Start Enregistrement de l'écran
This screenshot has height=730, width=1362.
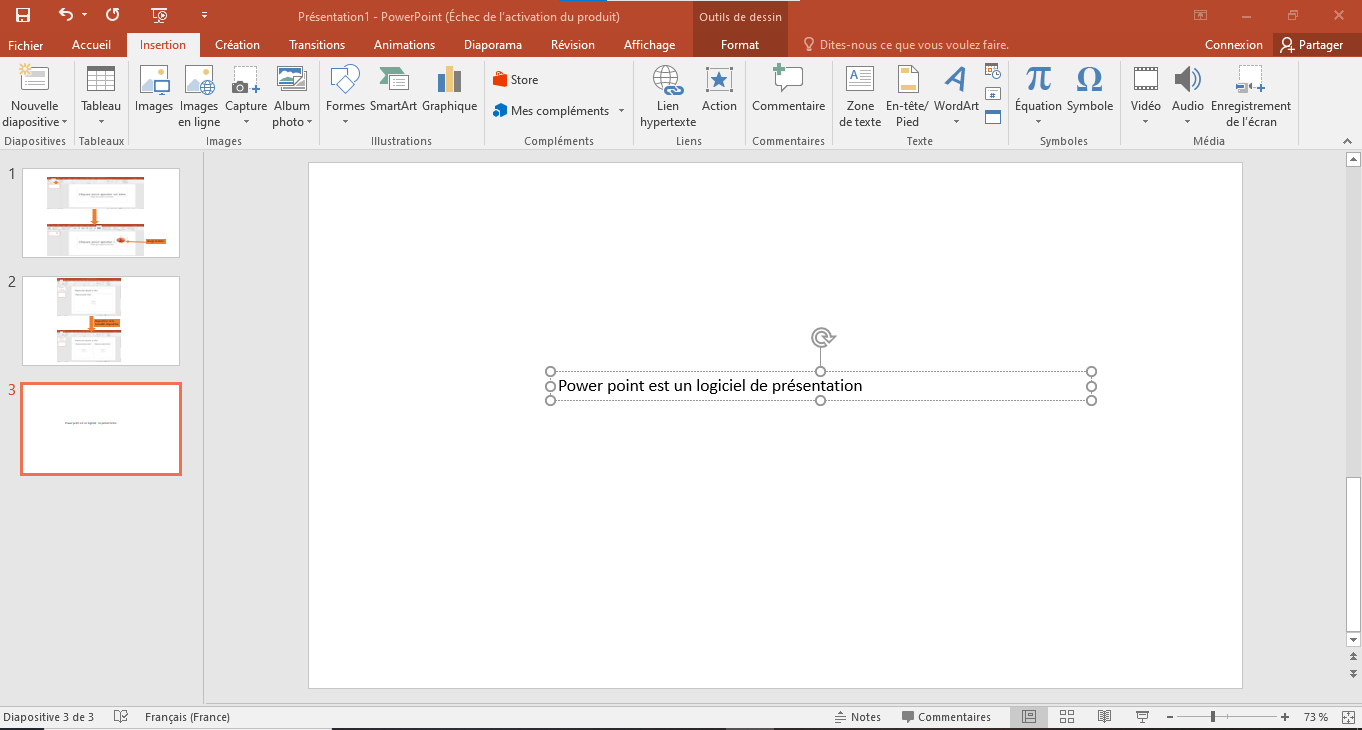[x=1251, y=96]
